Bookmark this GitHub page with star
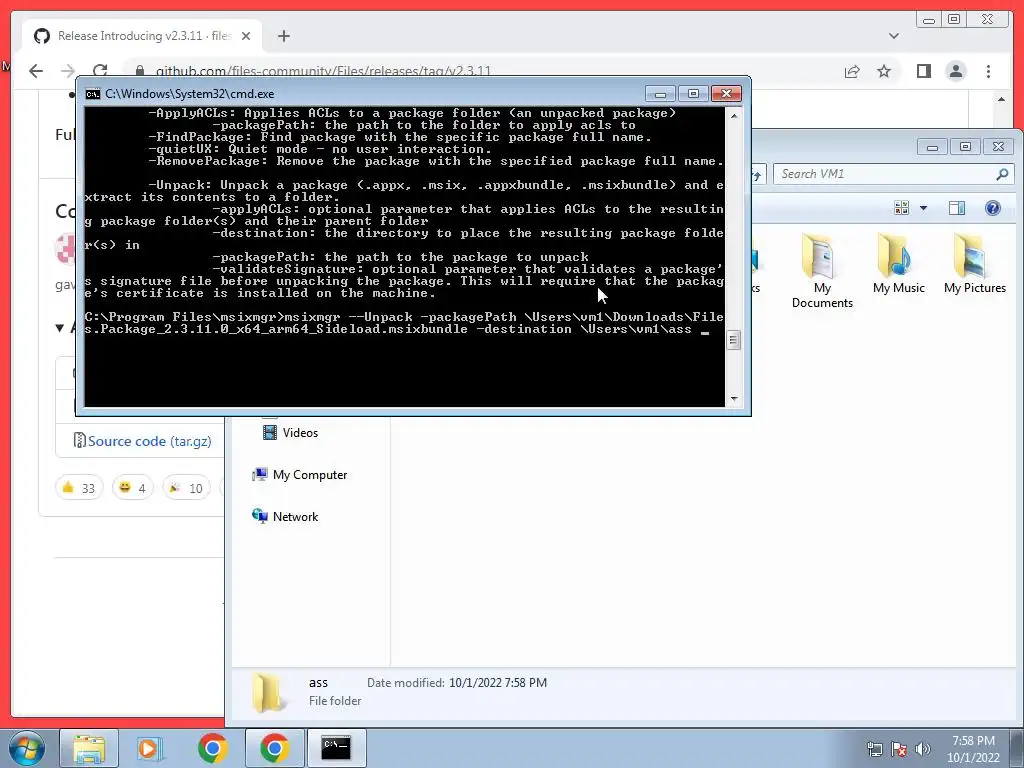Image resolution: width=1024 pixels, height=768 pixels. (884, 71)
